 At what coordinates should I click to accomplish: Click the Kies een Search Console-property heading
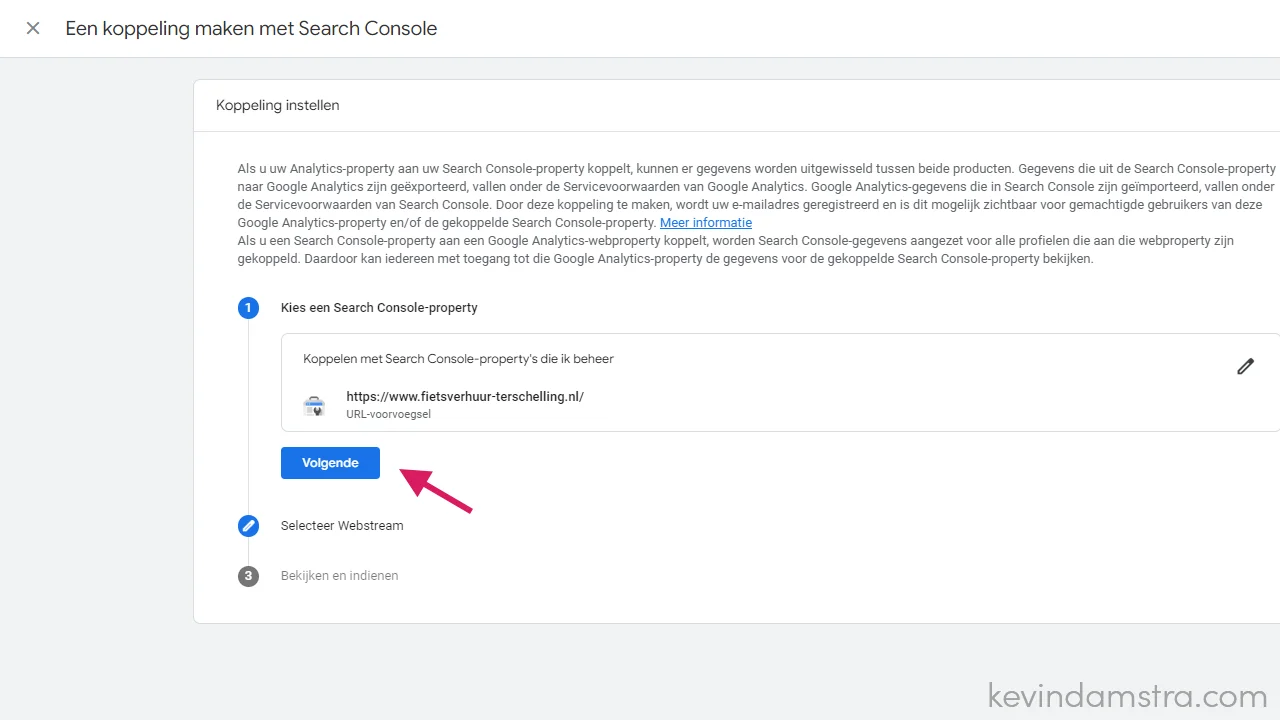point(379,307)
